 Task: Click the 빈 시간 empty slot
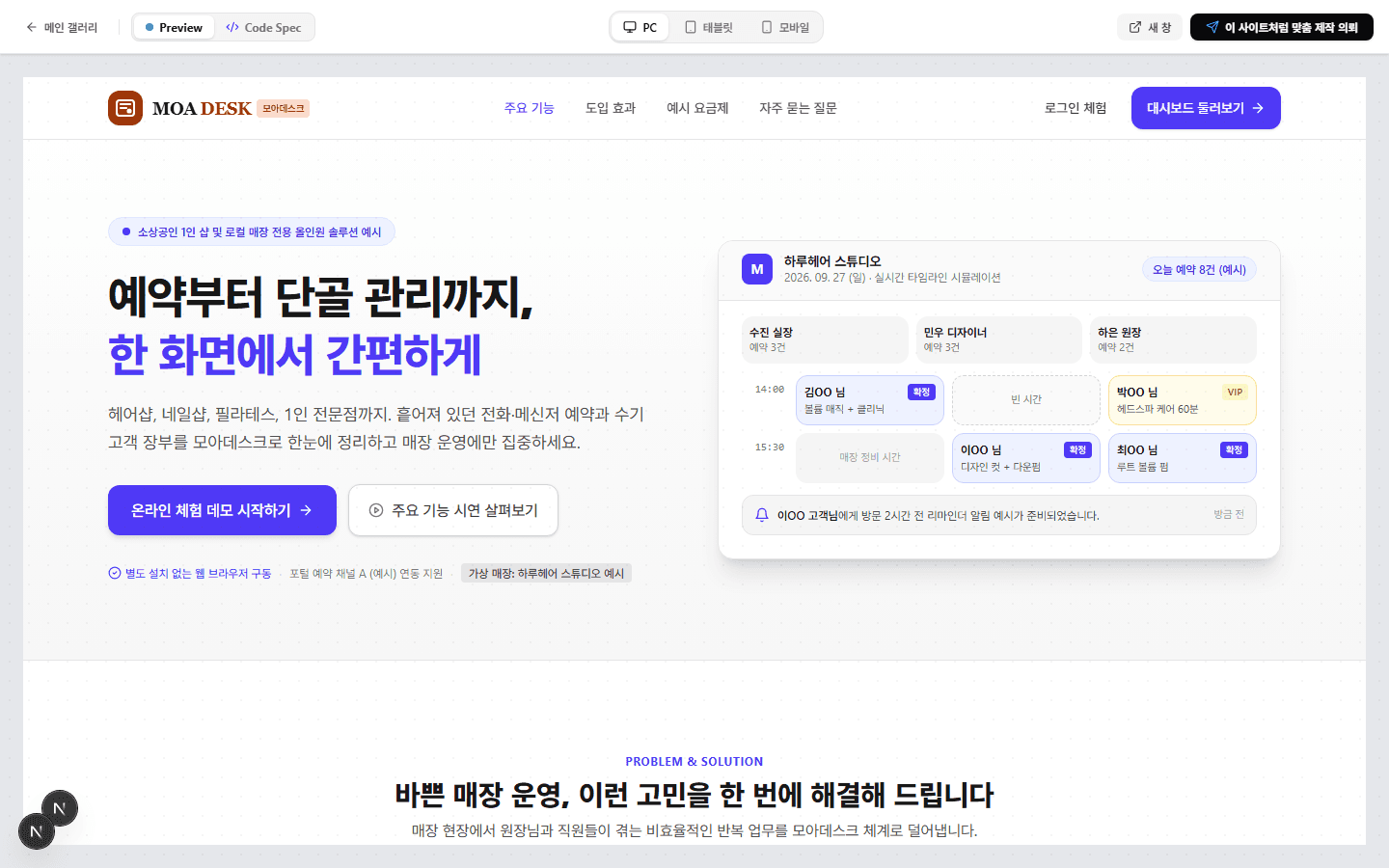1026,400
